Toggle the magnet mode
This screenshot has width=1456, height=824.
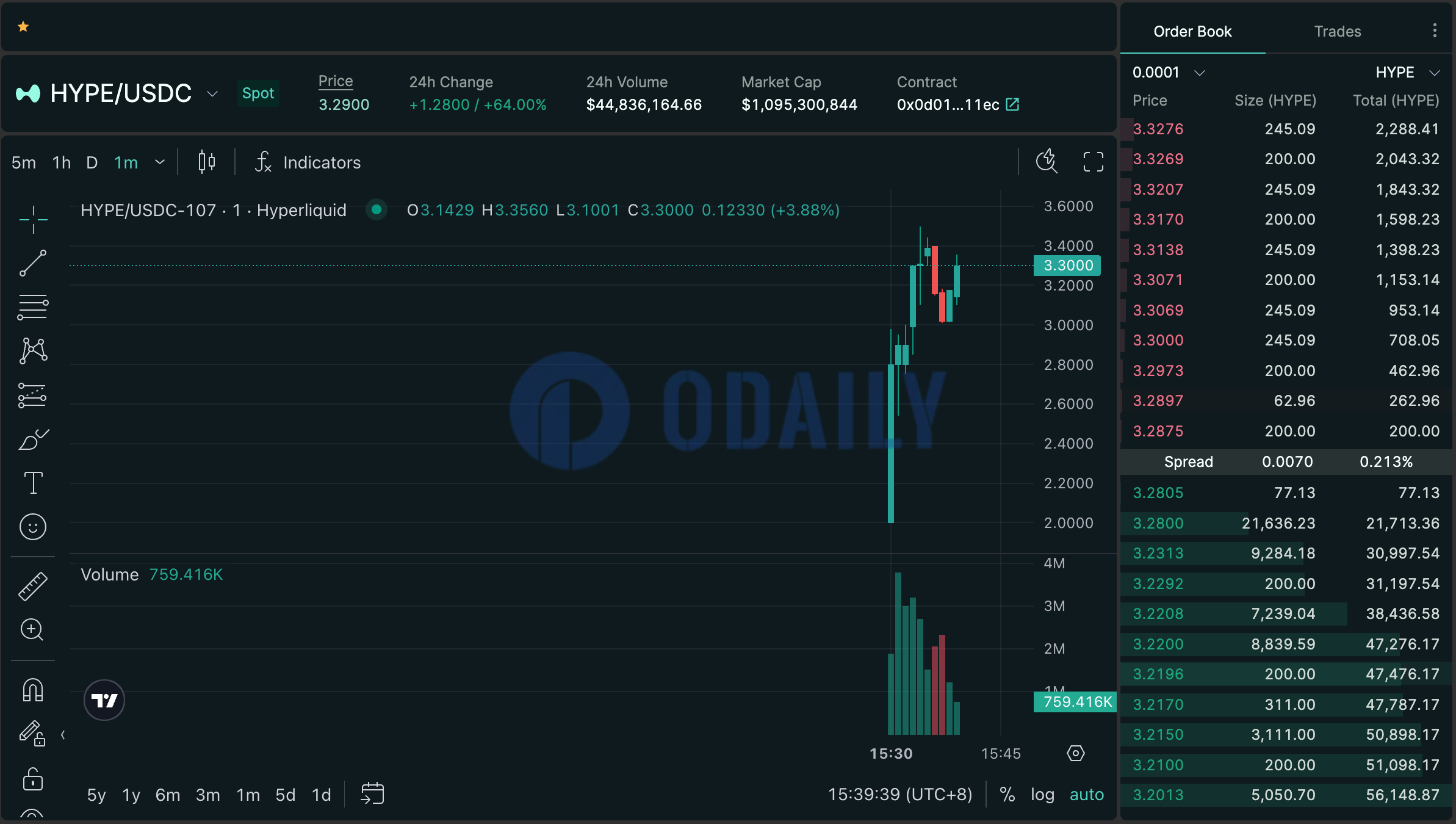(x=33, y=690)
